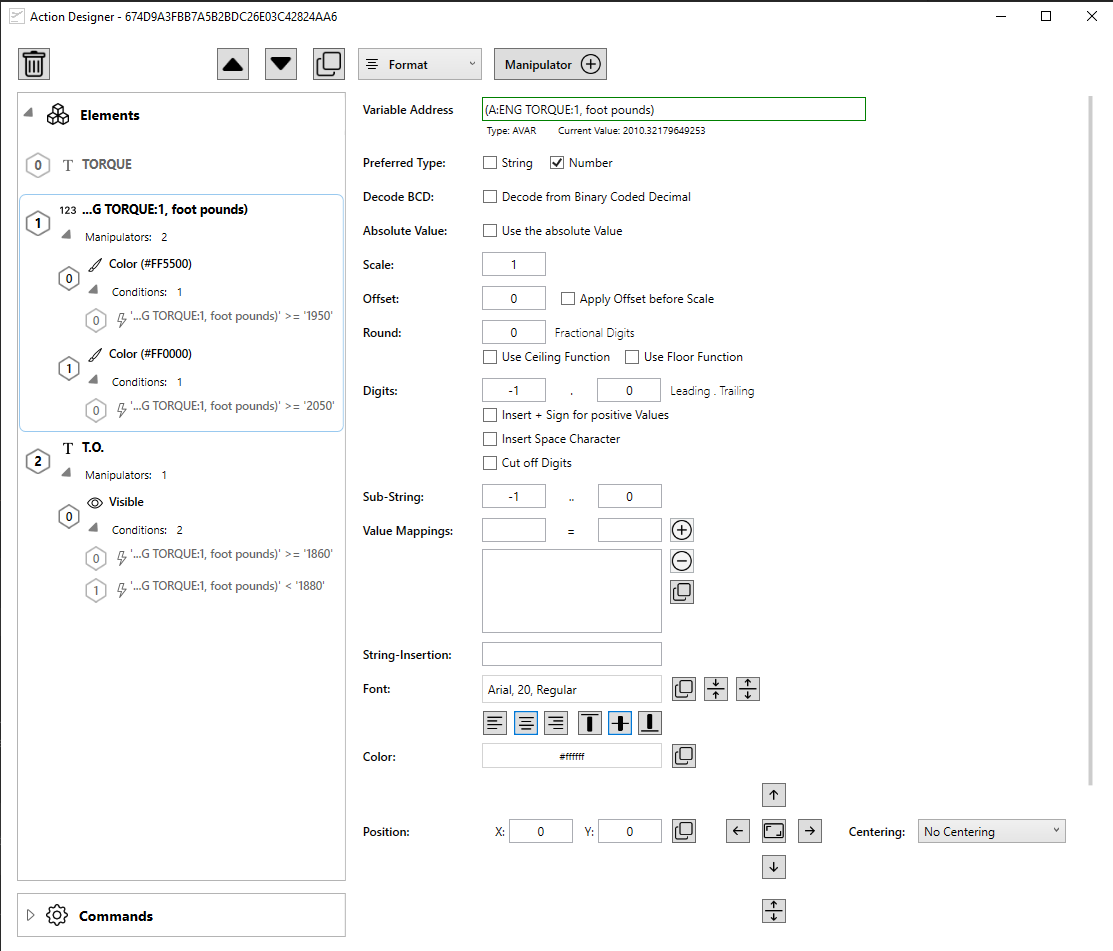Select center horizontal text alignment

pos(526,723)
